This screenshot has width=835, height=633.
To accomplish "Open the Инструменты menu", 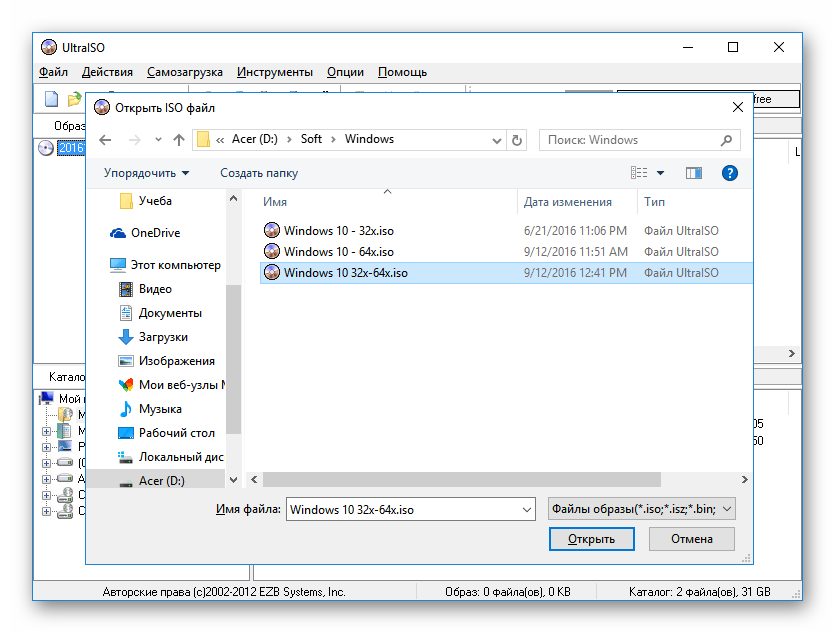I will click(274, 72).
